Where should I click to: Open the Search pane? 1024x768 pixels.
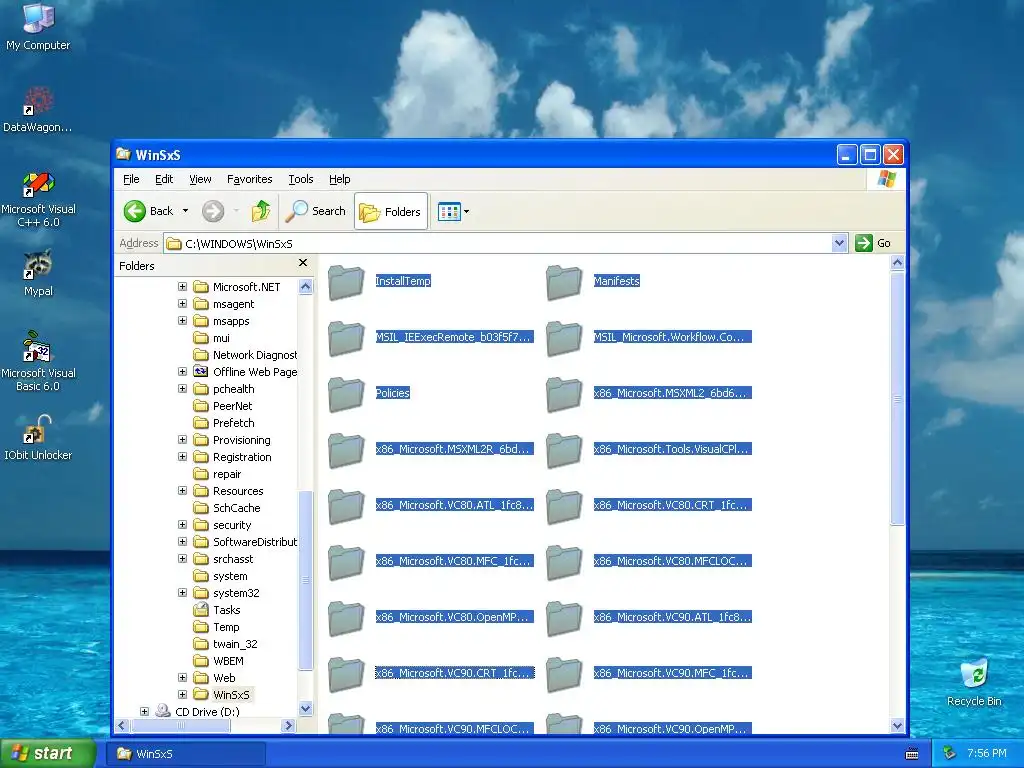click(x=316, y=211)
